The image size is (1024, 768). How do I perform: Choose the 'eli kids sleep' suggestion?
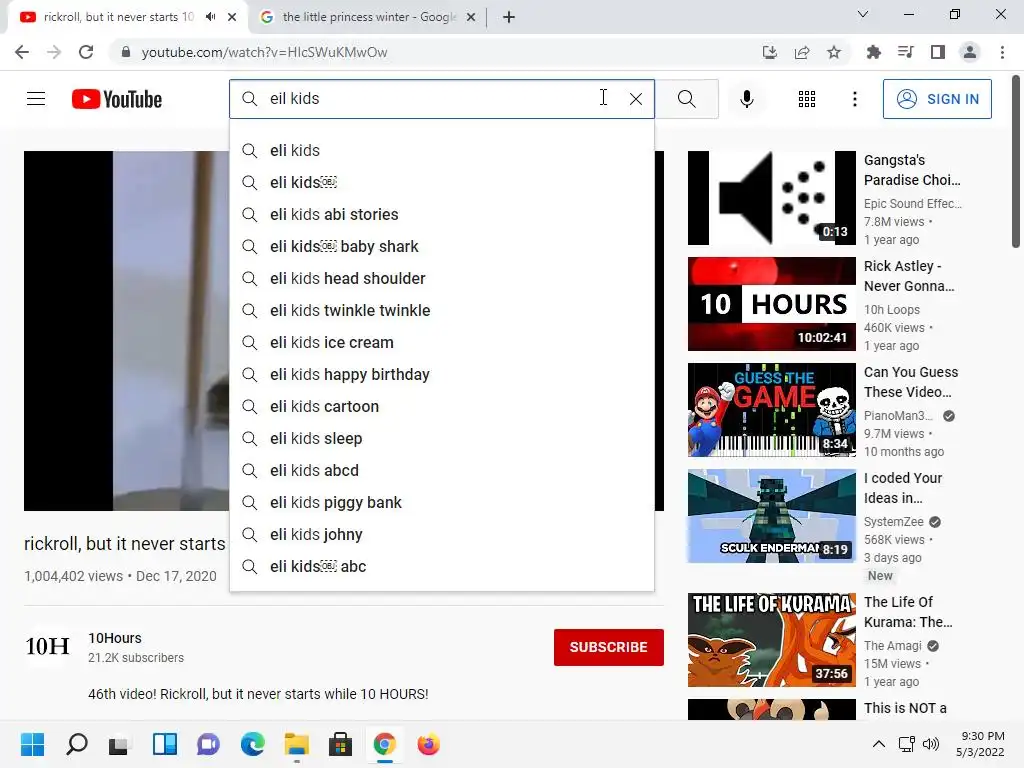pos(442,438)
